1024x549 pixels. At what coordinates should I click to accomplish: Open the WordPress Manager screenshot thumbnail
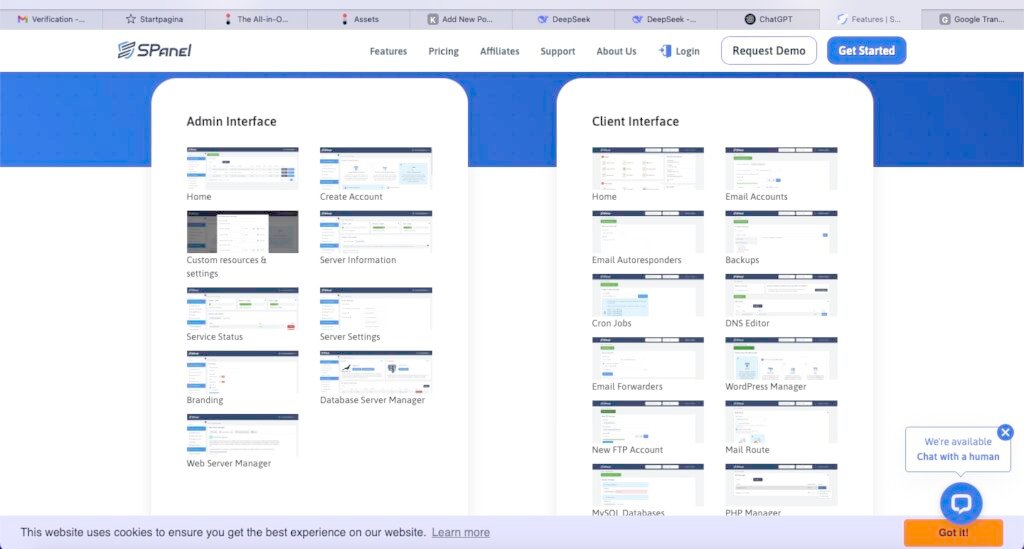point(781,358)
